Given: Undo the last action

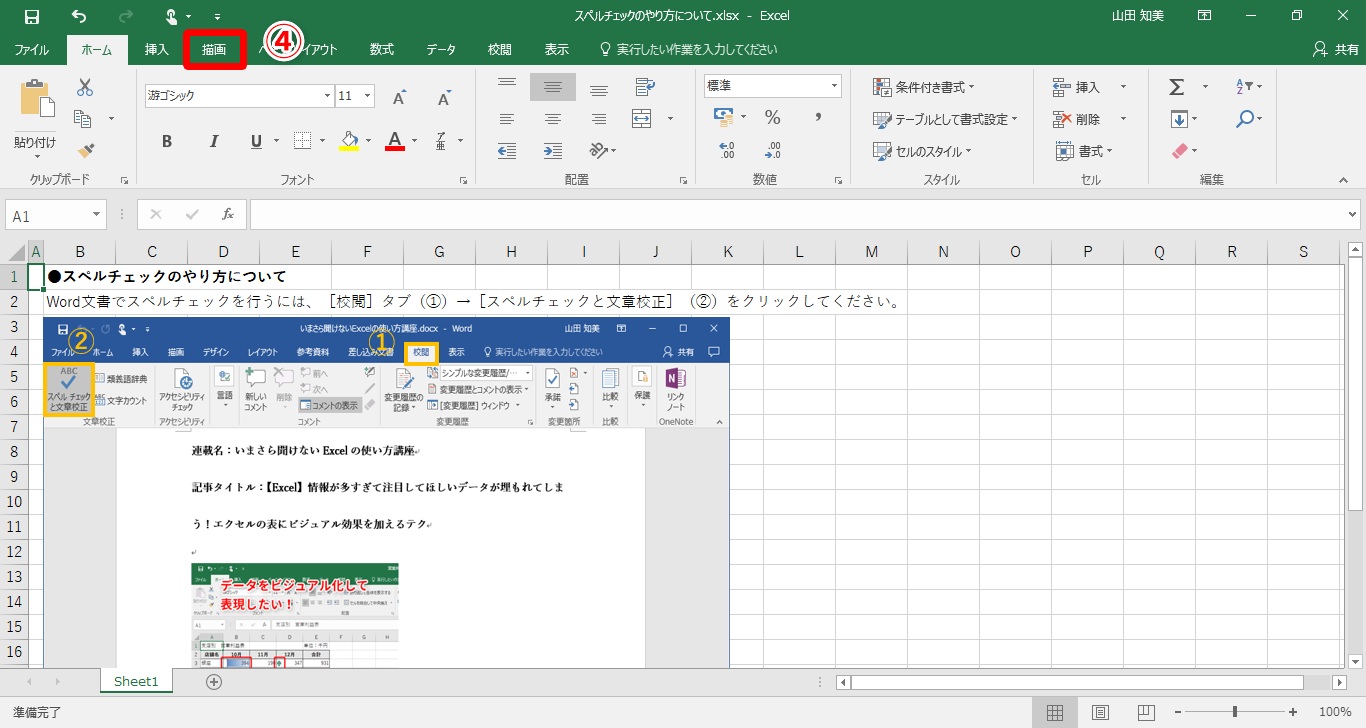Looking at the screenshot, I should 79,16.
